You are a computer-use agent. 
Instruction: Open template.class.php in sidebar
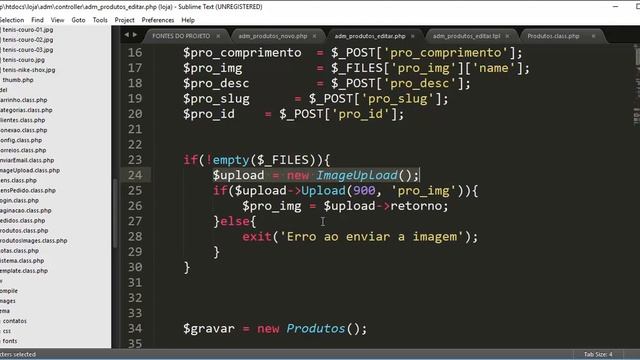[x=24, y=271]
